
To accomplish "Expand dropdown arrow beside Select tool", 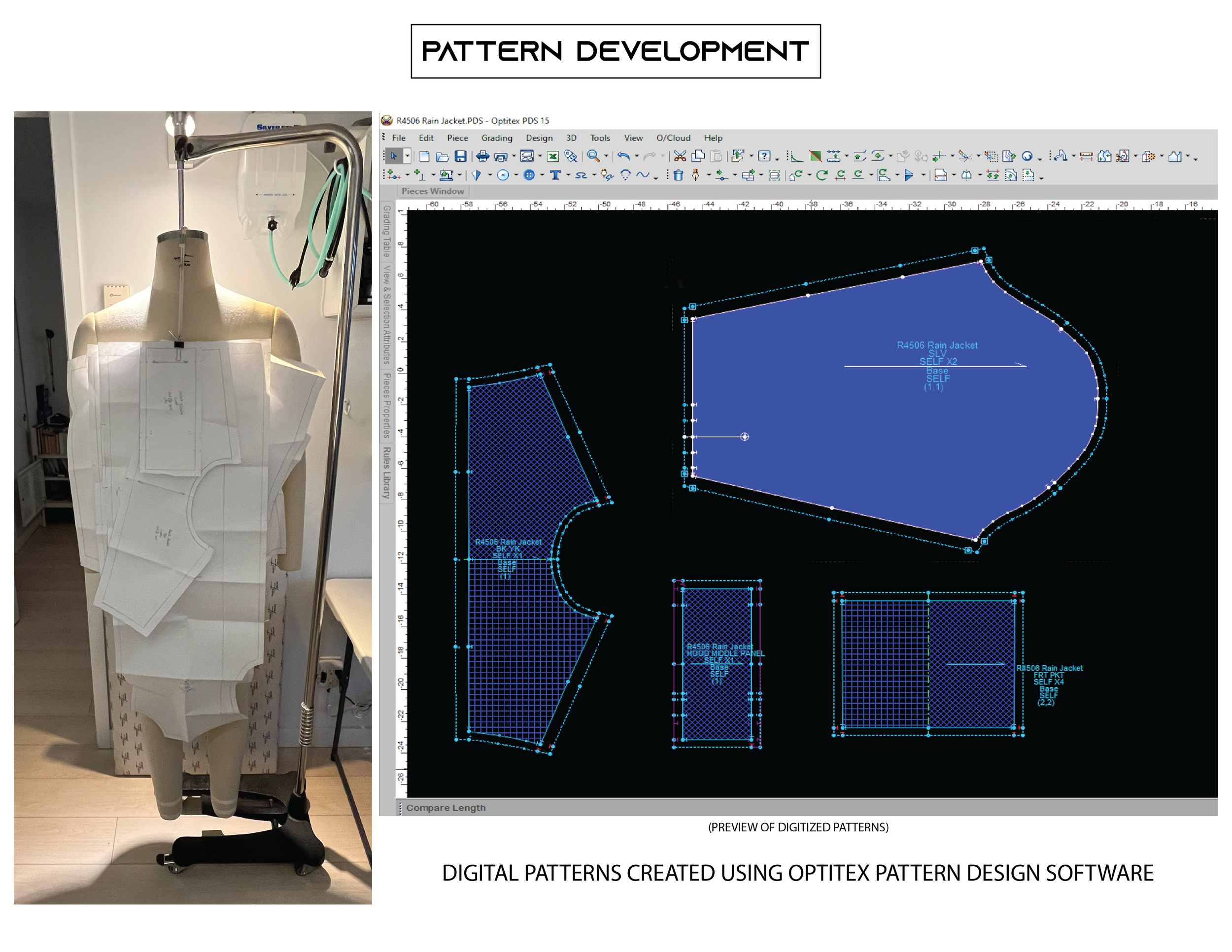I will tap(407, 156).
